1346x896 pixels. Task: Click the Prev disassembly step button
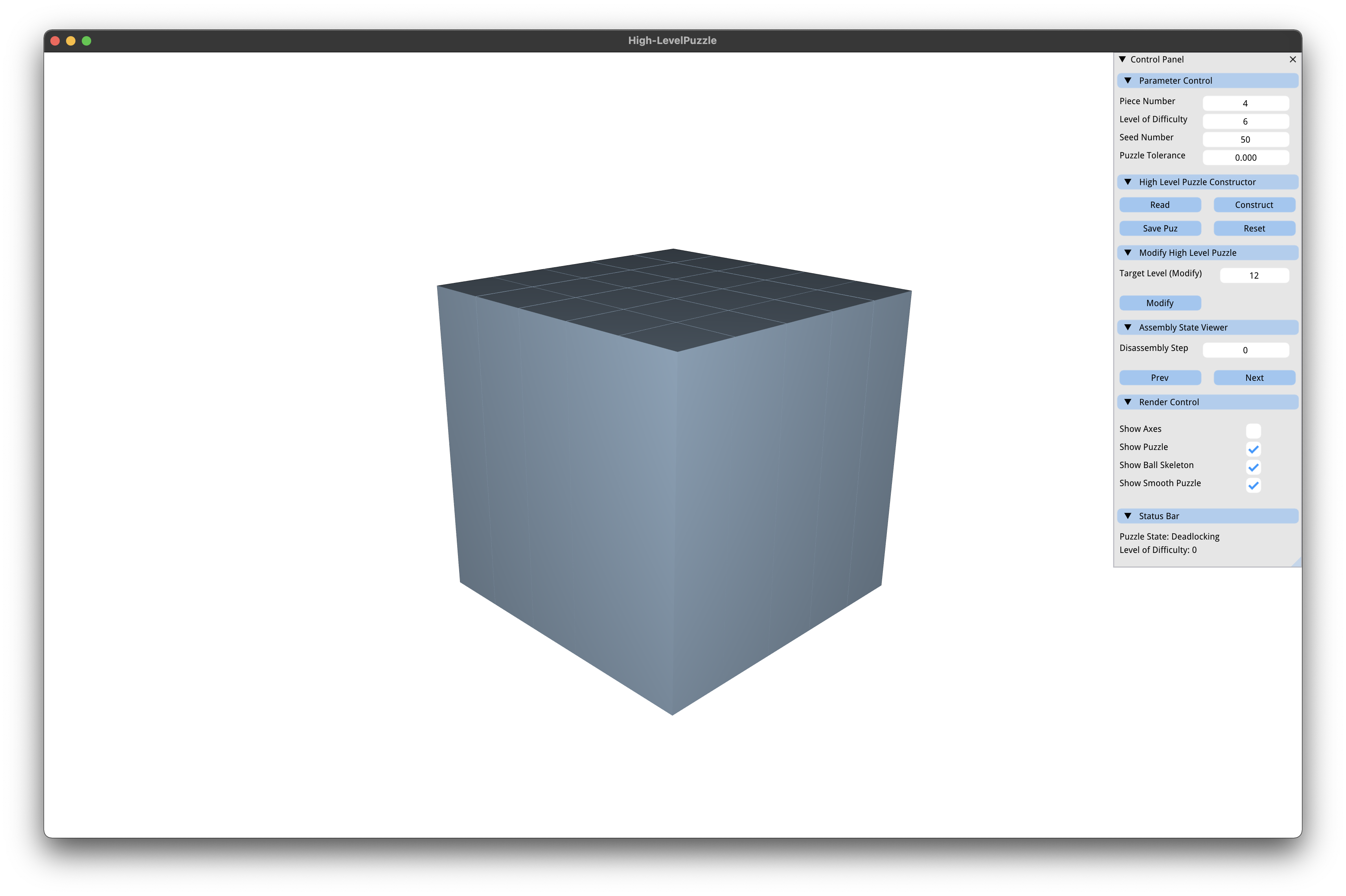tap(1159, 377)
